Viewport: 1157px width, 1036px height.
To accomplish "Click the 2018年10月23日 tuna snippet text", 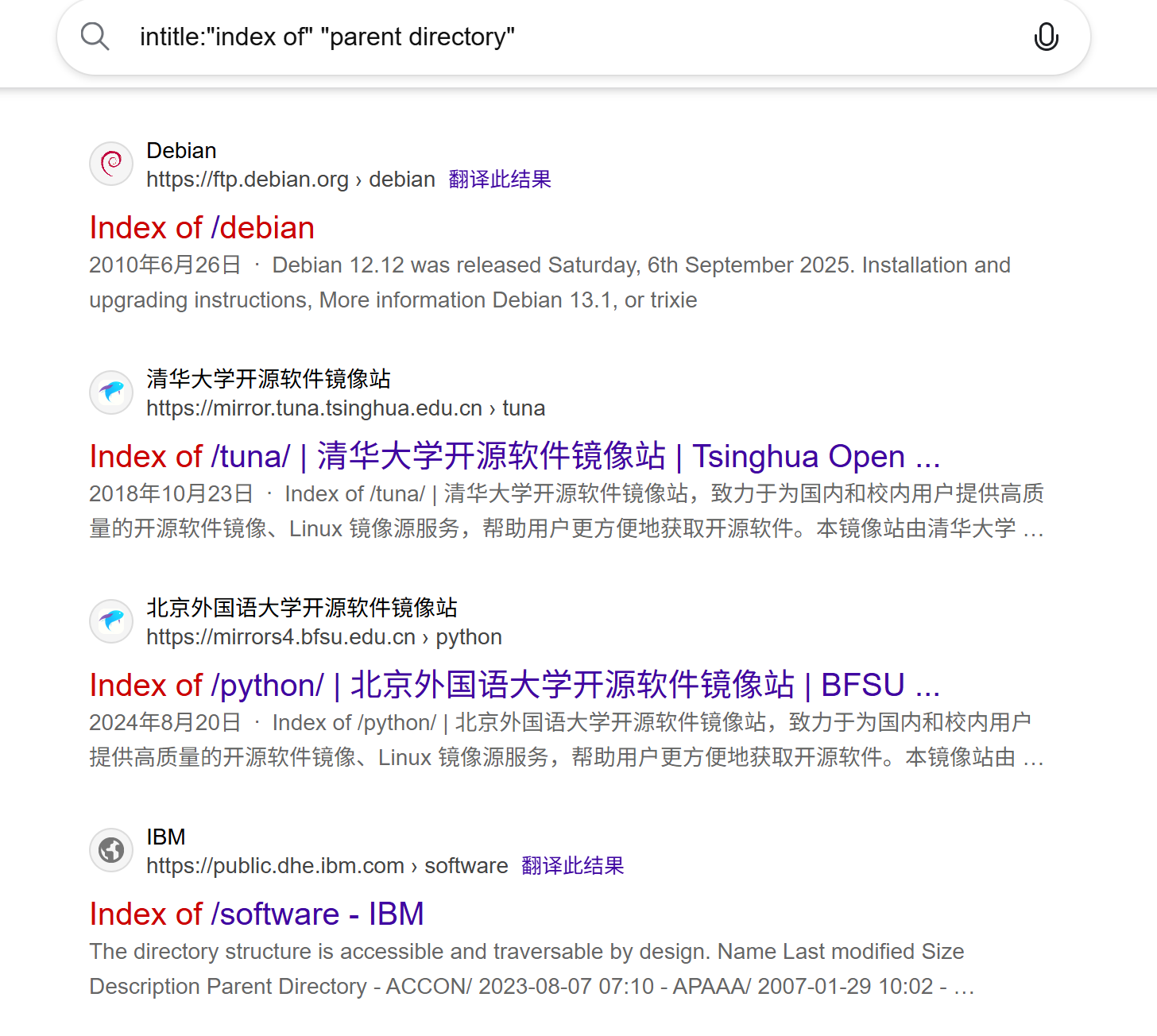I will [567, 512].
